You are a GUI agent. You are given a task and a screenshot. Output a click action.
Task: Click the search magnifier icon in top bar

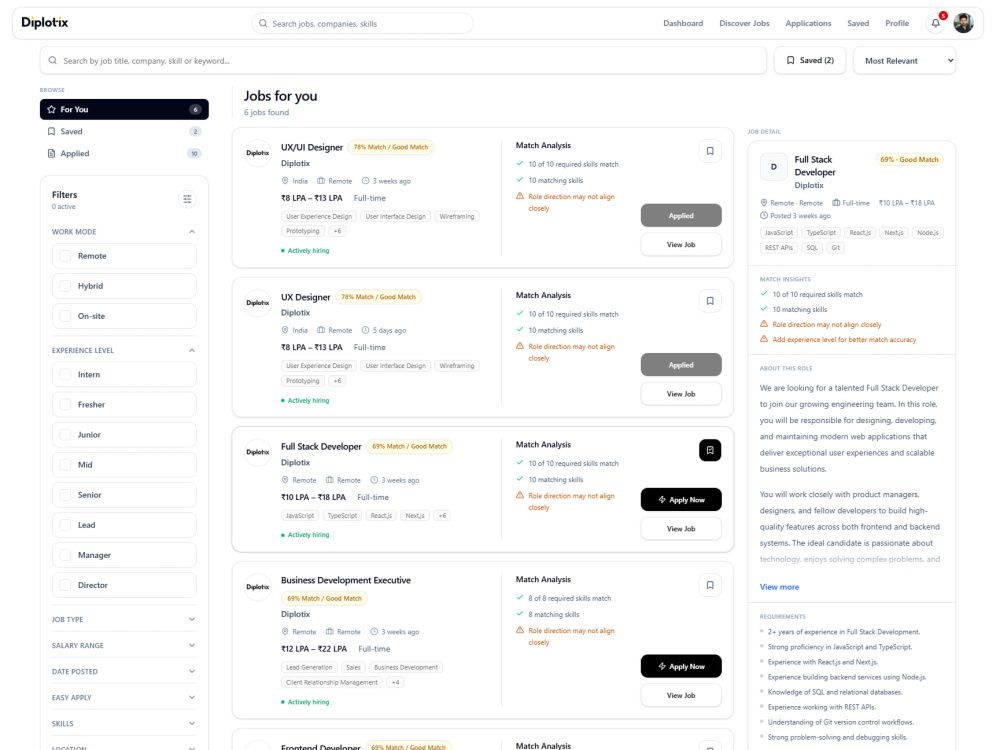tap(263, 24)
